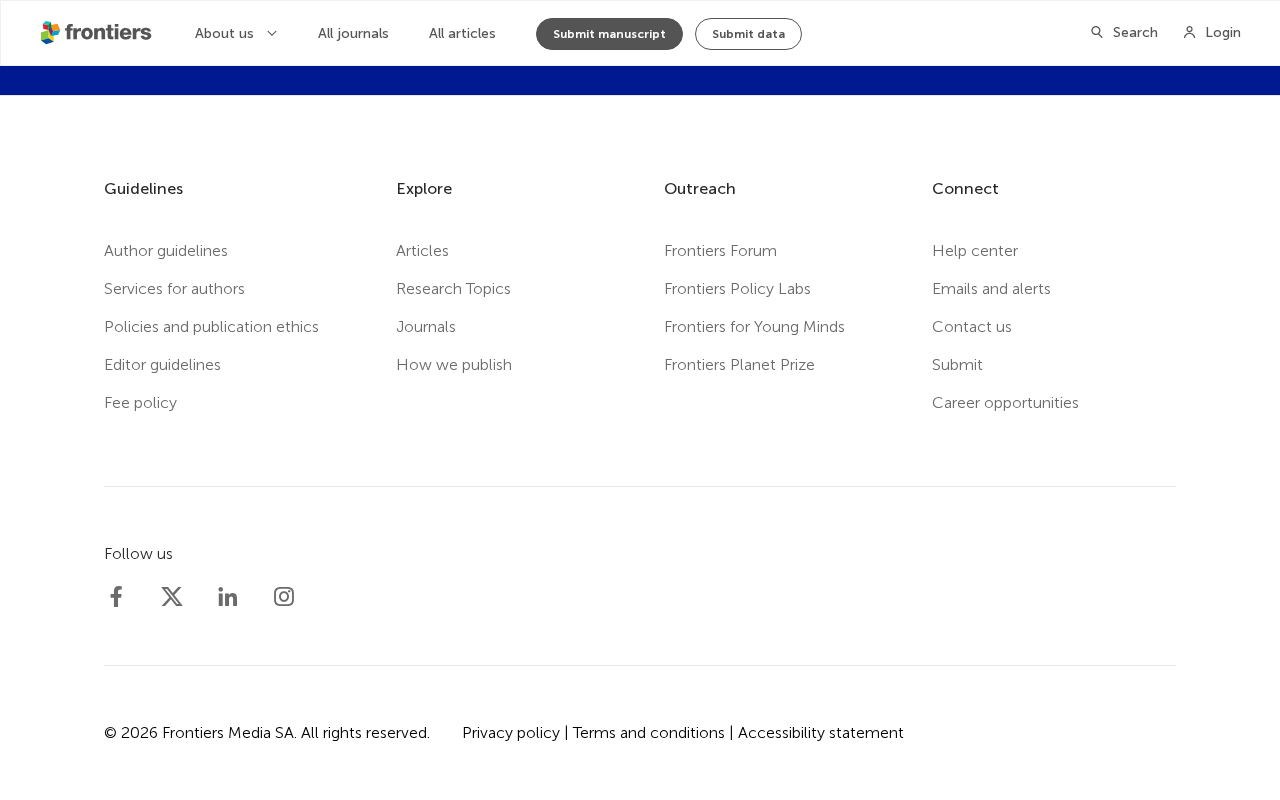
Task: Open Career opportunities link
Action: click(x=1005, y=403)
